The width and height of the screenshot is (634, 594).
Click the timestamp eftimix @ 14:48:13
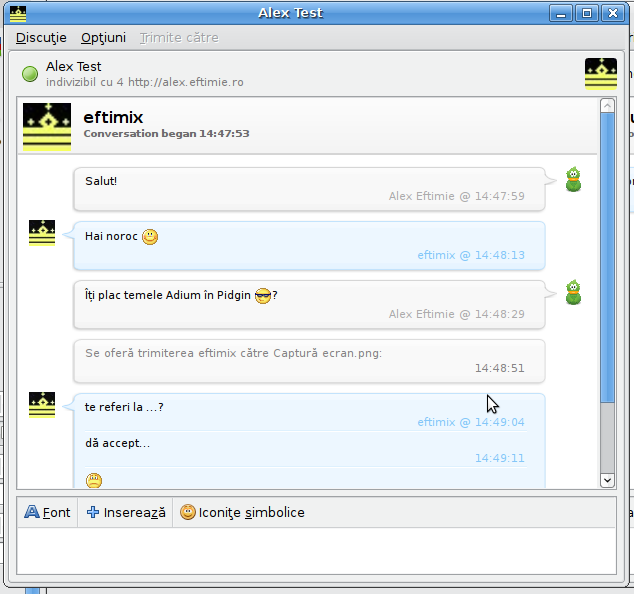tap(471, 255)
